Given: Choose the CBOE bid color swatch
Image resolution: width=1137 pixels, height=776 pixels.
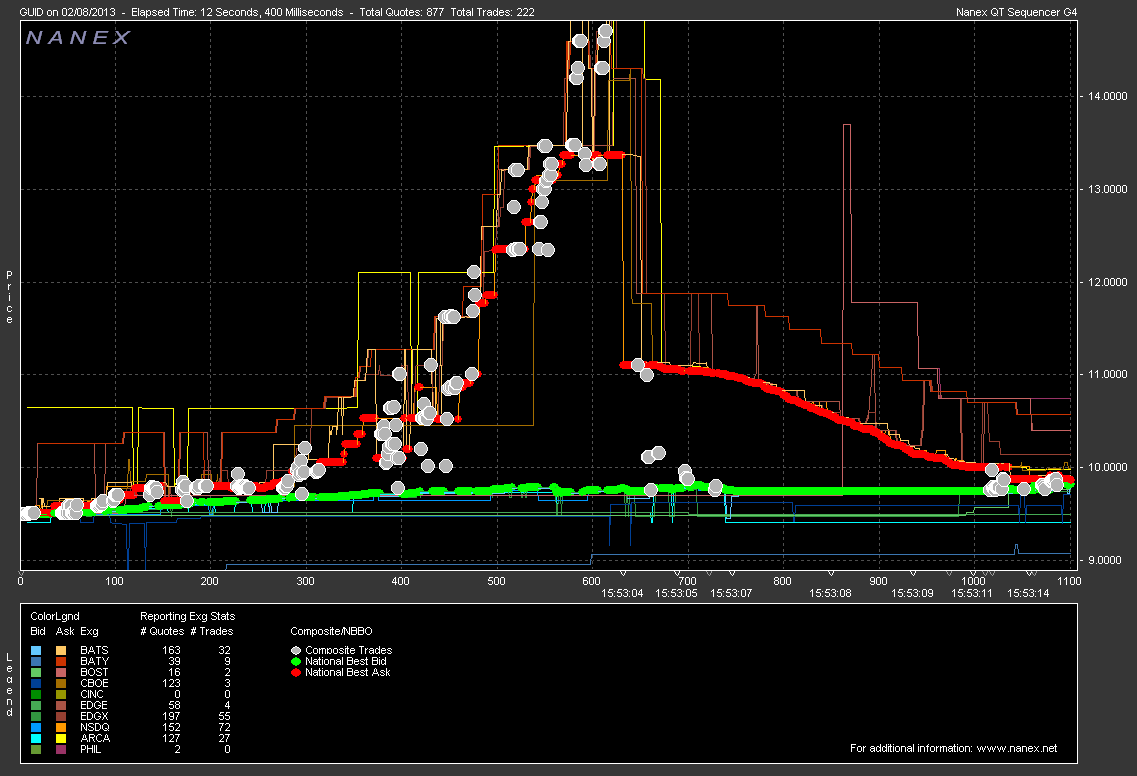Looking at the screenshot, I should pos(37,683).
